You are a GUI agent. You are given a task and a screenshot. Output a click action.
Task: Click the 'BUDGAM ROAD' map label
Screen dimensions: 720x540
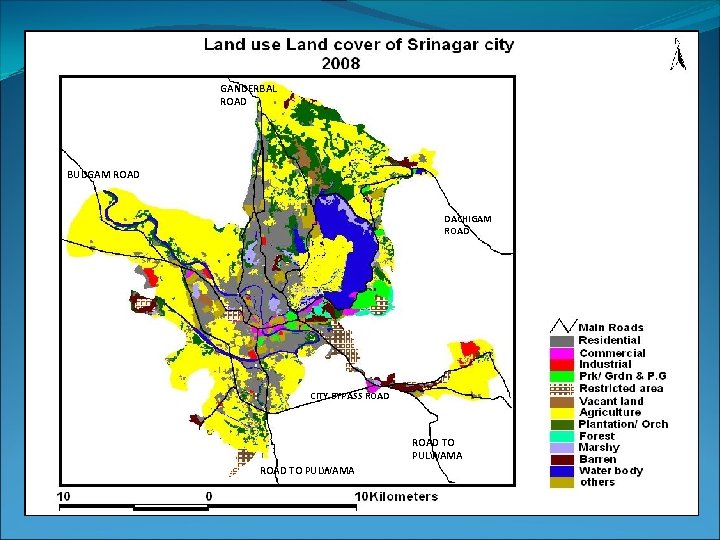(103, 174)
